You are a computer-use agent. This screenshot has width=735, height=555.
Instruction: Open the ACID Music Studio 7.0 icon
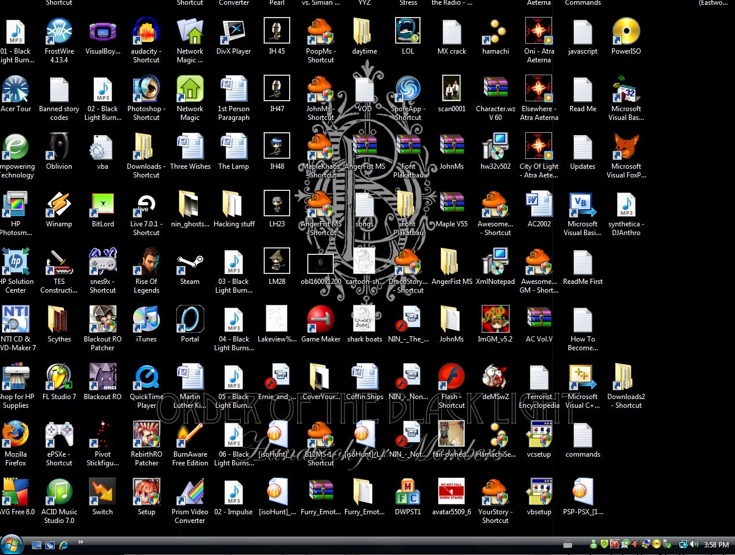click(59, 492)
